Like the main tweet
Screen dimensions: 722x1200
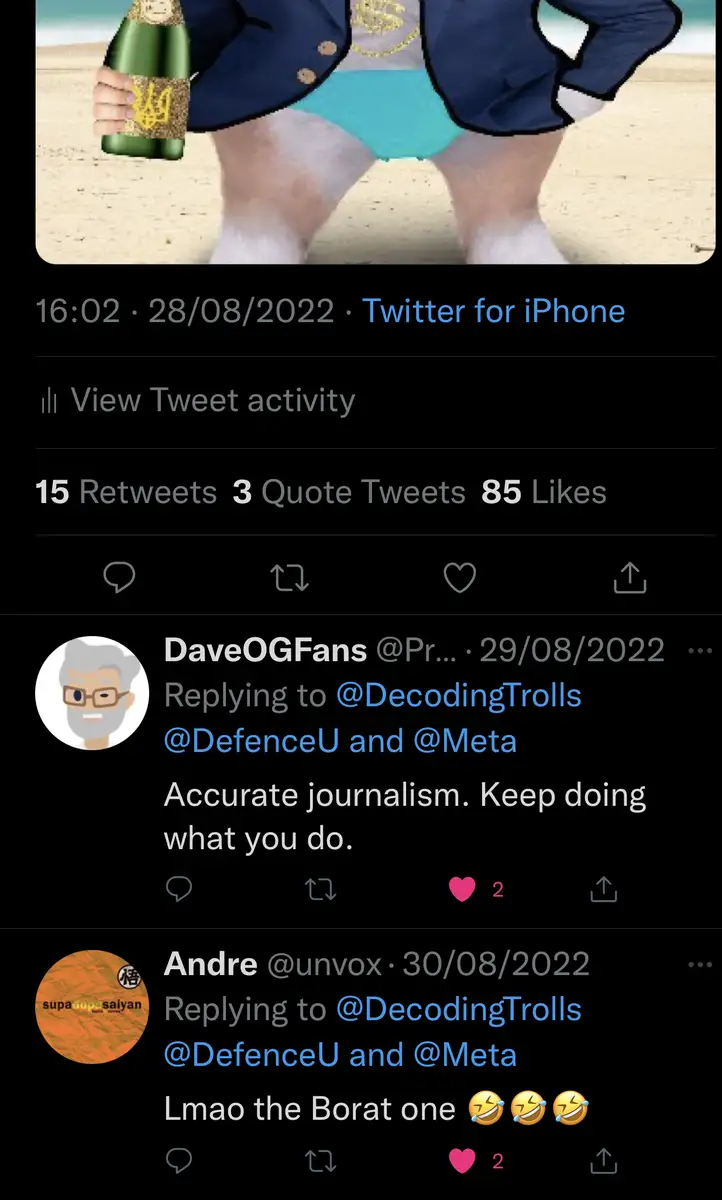coord(459,577)
